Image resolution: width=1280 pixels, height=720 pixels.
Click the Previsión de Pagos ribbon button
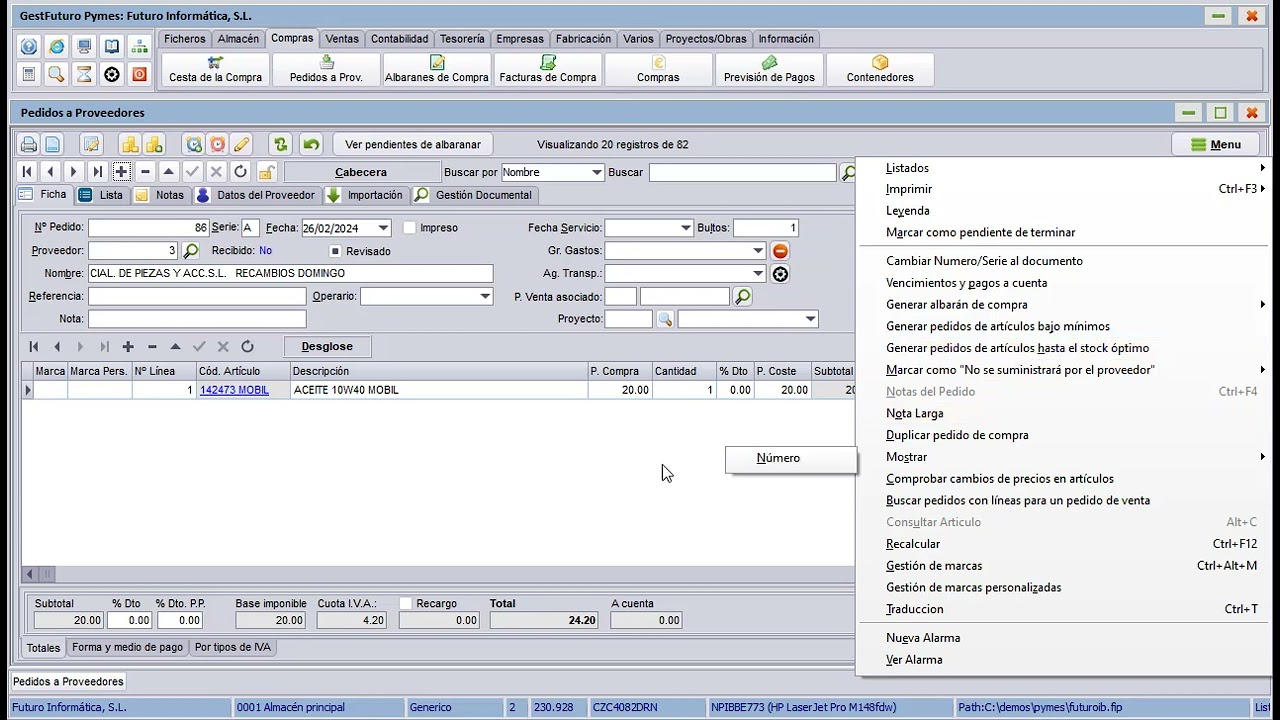click(769, 69)
